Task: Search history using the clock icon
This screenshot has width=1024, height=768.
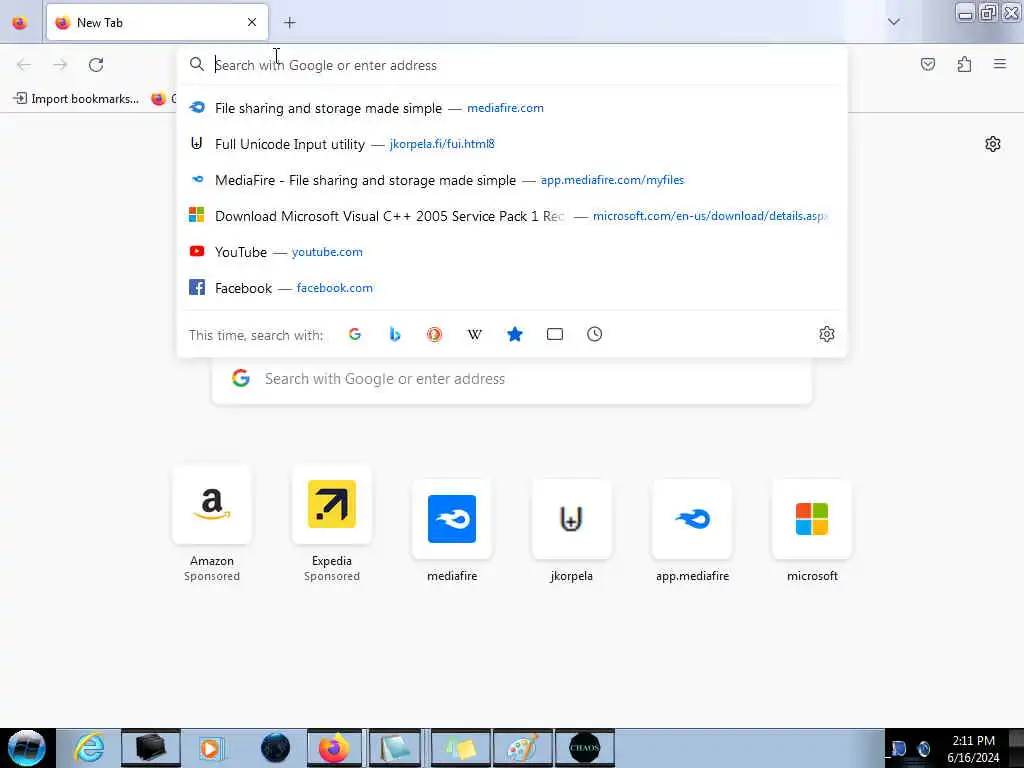Action: (x=594, y=334)
